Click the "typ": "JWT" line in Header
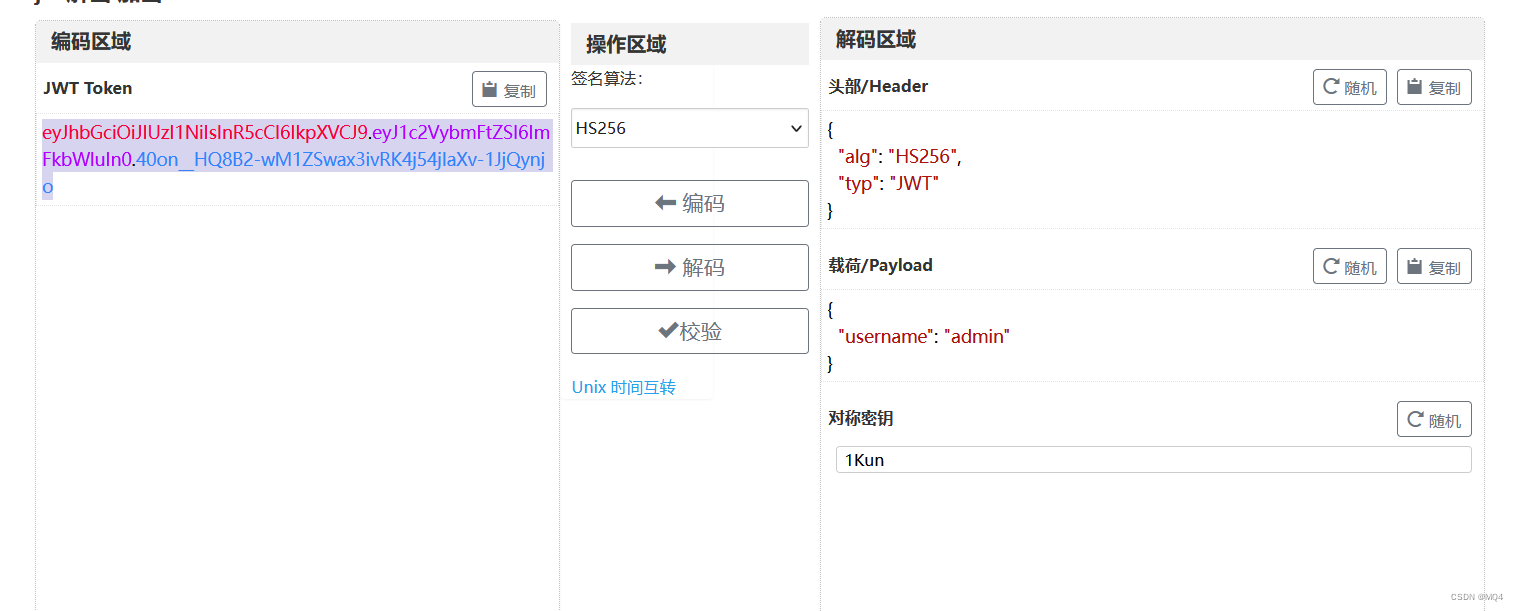The width and height of the screenshot is (1519, 611). tap(888, 184)
